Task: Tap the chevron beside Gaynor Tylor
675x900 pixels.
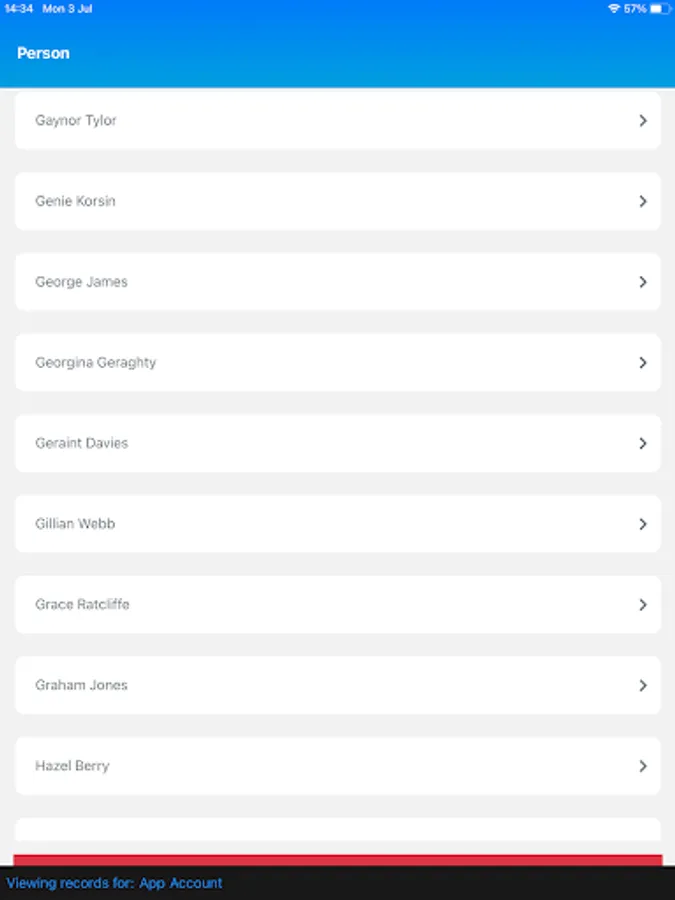Action: click(643, 121)
